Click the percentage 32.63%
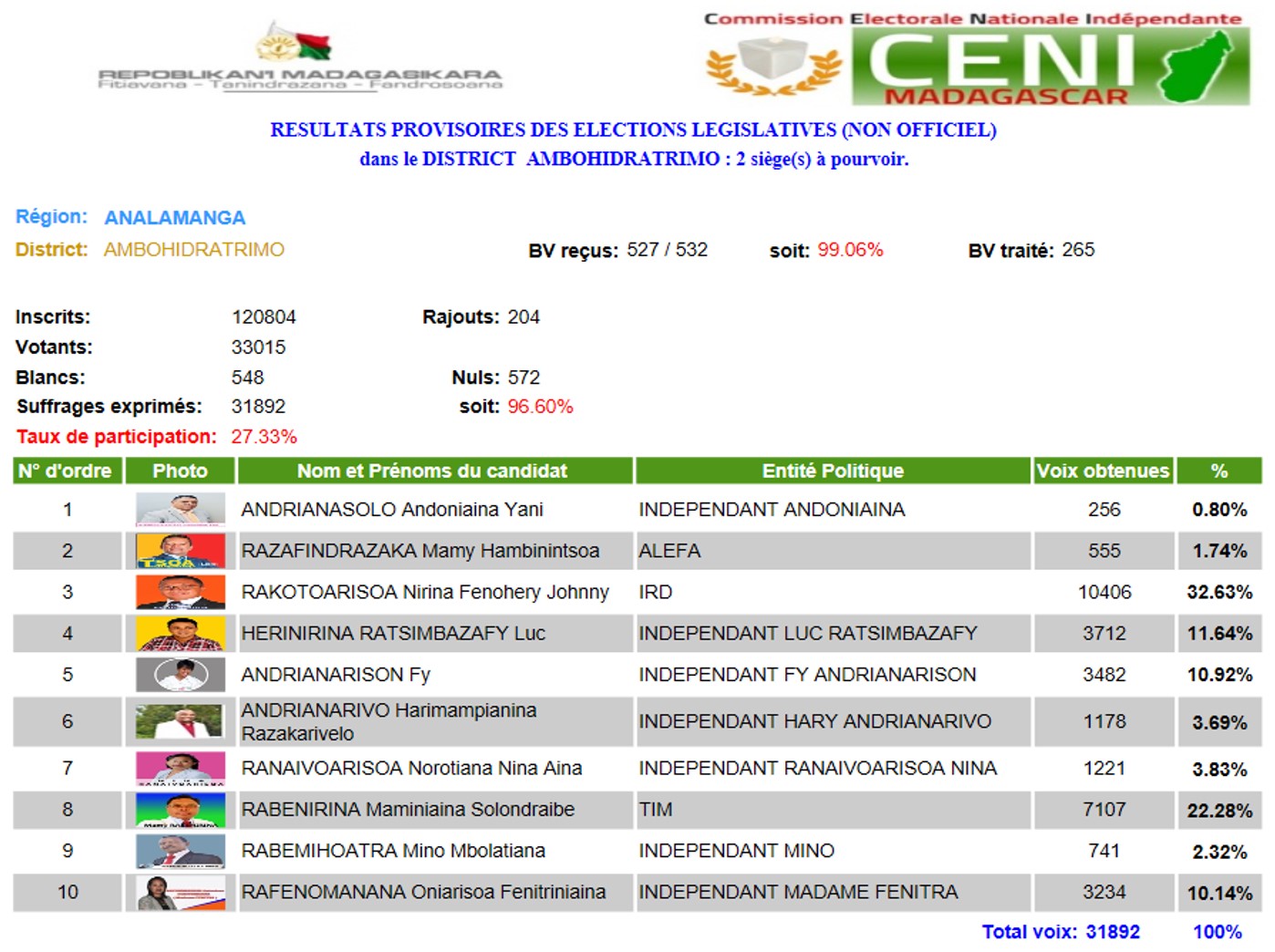The height and width of the screenshot is (952, 1275). pyautogui.click(x=1219, y=592)
